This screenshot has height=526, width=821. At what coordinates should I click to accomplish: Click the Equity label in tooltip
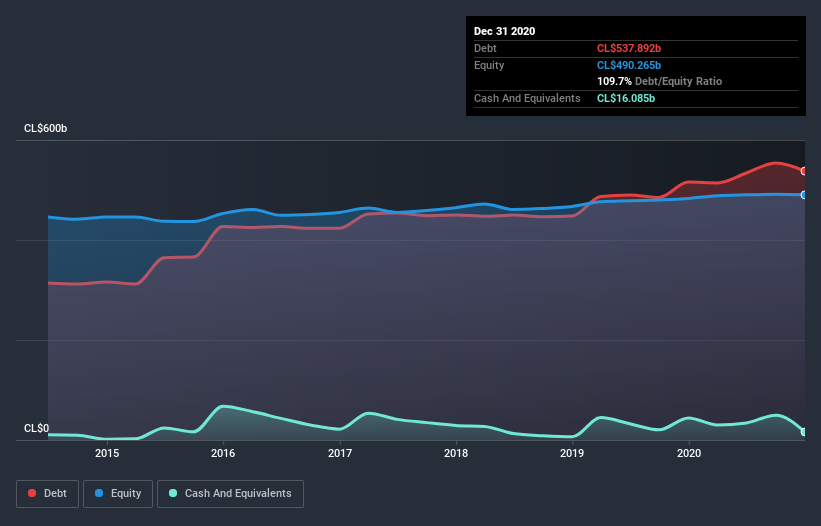pyautogui.click(x=489, y=65)
